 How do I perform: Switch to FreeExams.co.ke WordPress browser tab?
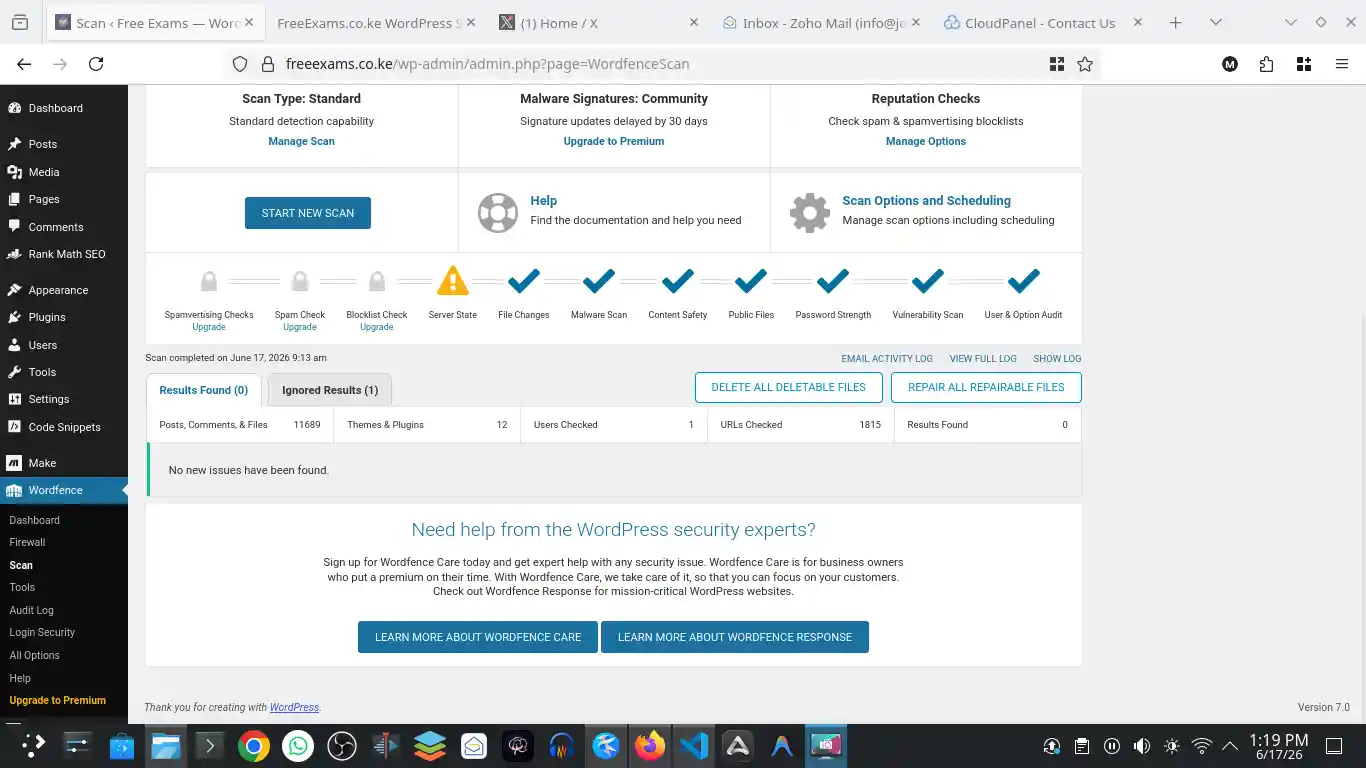tap(370, 22)
